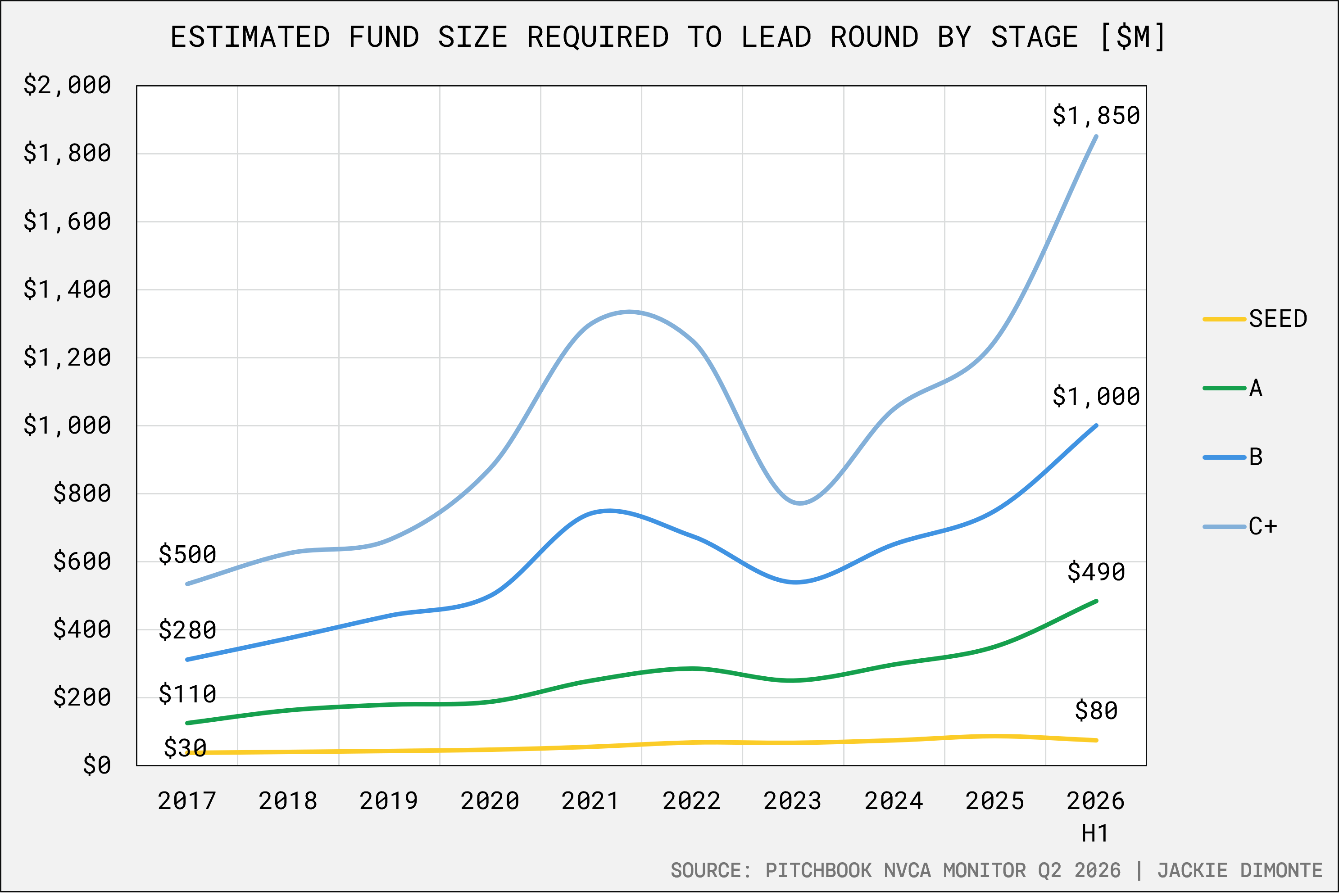Screen dimensions: 1339x896
Task: Click the light blue C+ legend swatch
Action: click(1224, 526)
